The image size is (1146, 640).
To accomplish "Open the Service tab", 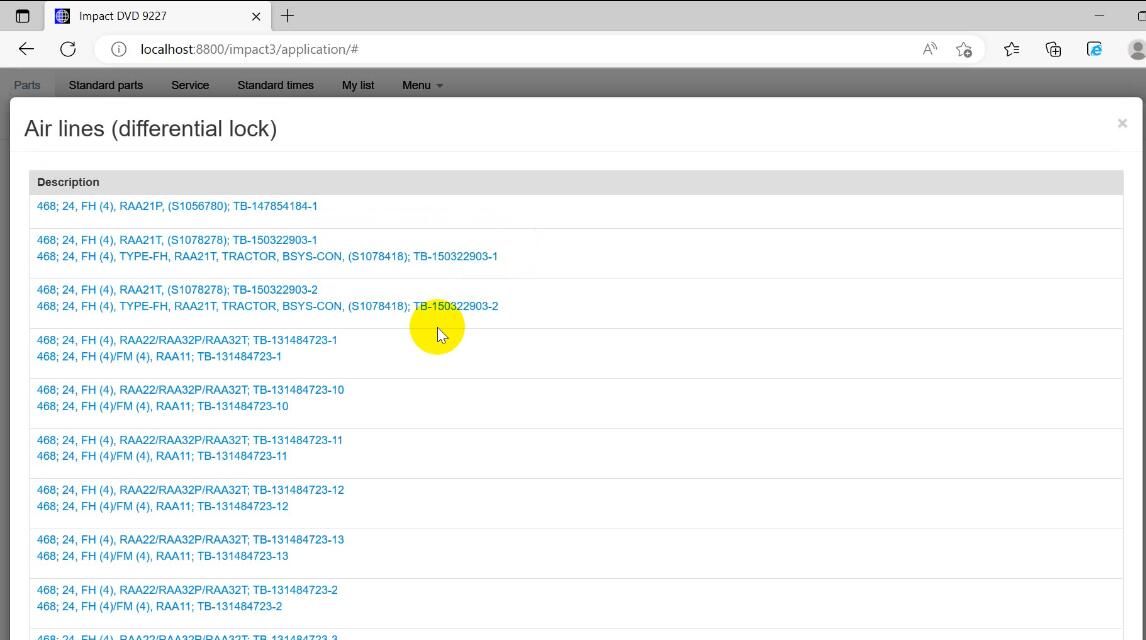I will click(x=190, y=85).
